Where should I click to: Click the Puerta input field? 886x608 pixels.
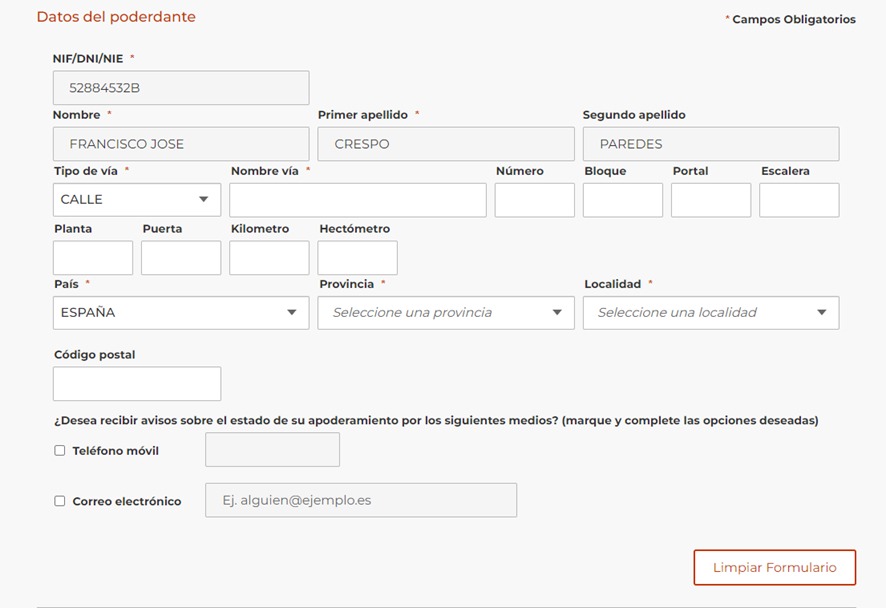[181, 258]
